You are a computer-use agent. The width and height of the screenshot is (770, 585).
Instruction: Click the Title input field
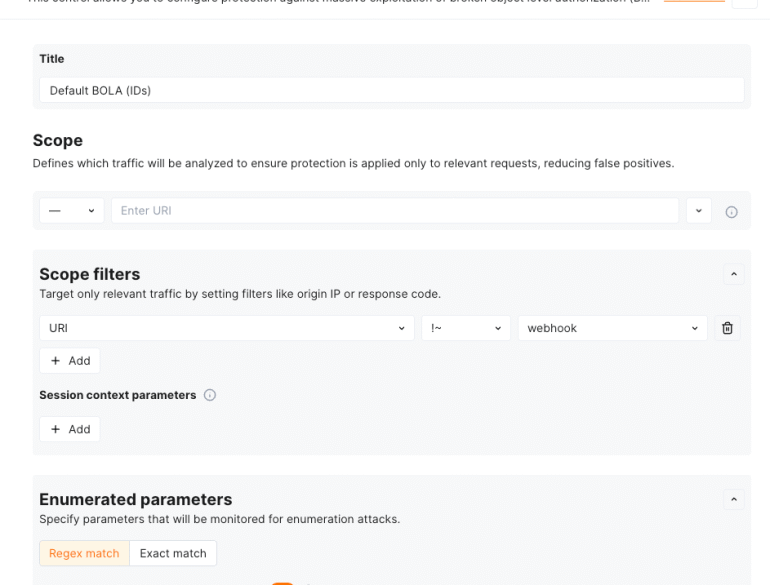pos(391,90)
